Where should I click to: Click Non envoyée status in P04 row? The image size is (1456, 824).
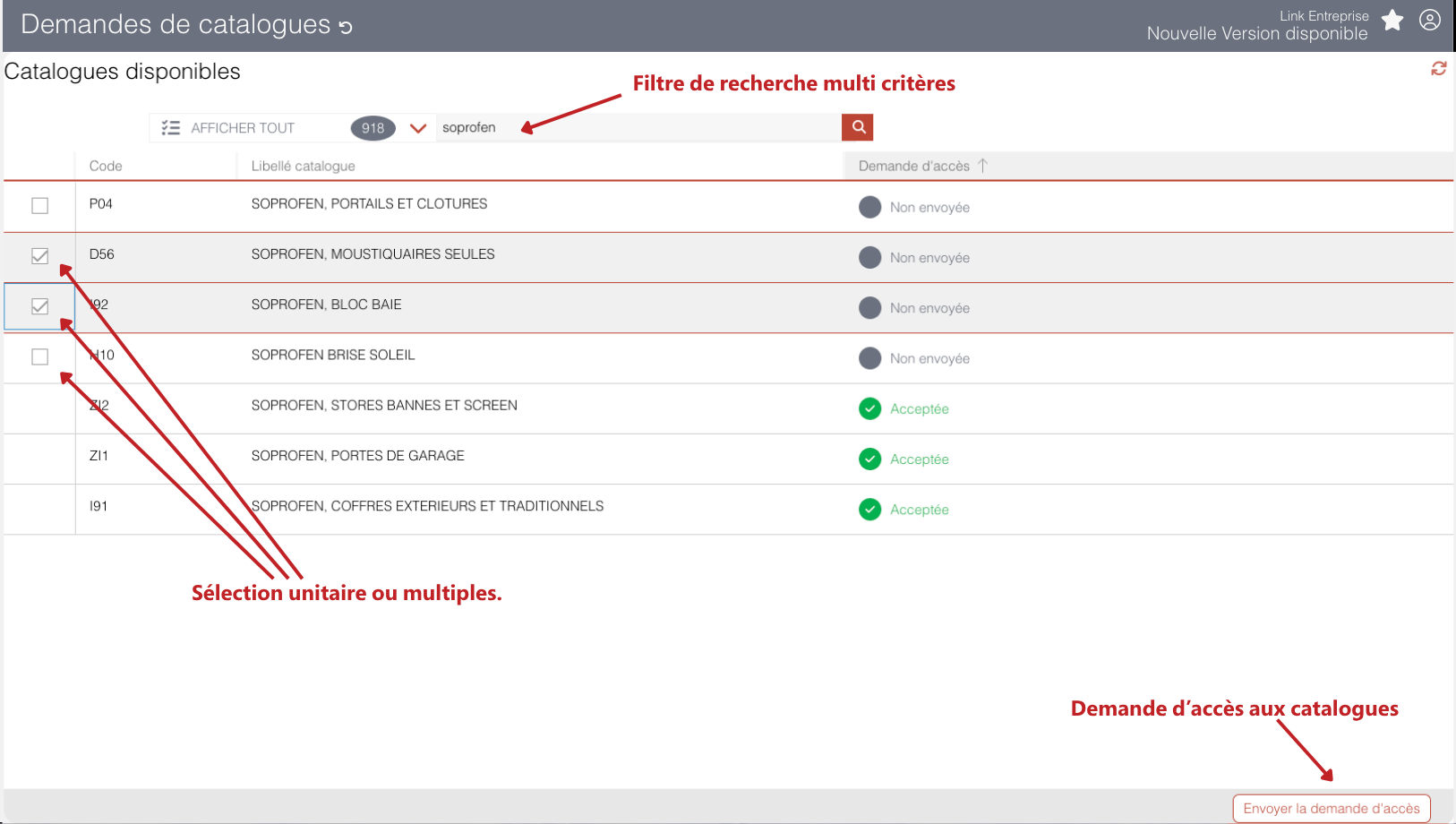click(x=929, y=208)
